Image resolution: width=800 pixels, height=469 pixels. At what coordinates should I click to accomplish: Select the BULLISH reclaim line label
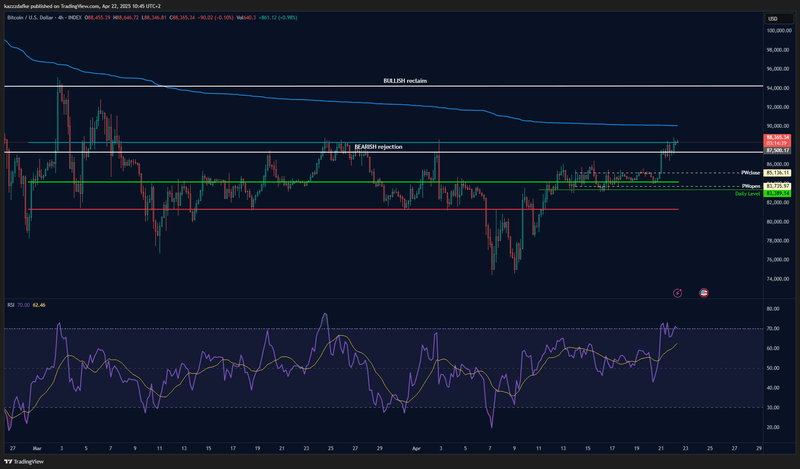(x=405, y=81)
